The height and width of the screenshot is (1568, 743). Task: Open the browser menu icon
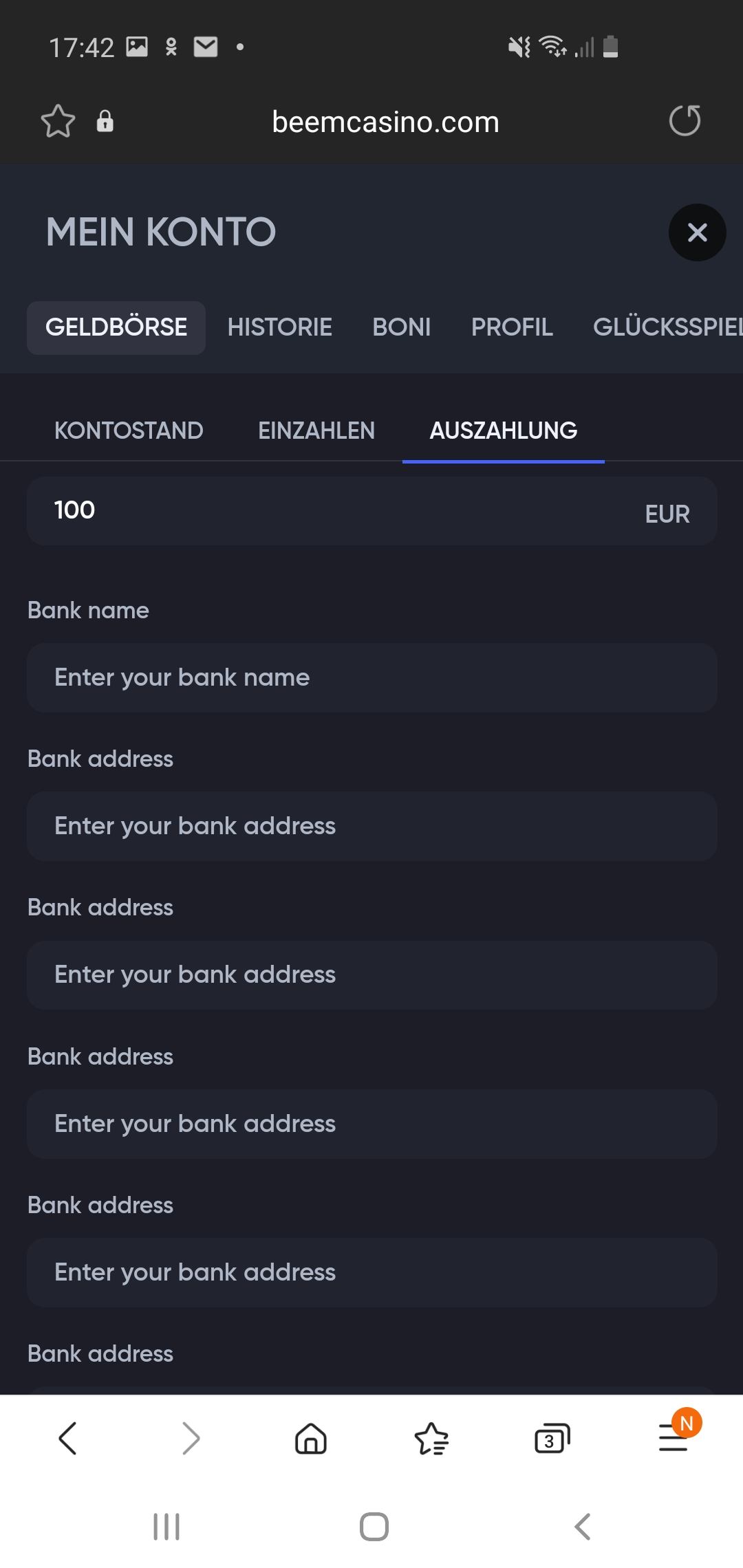[674, 1437]
